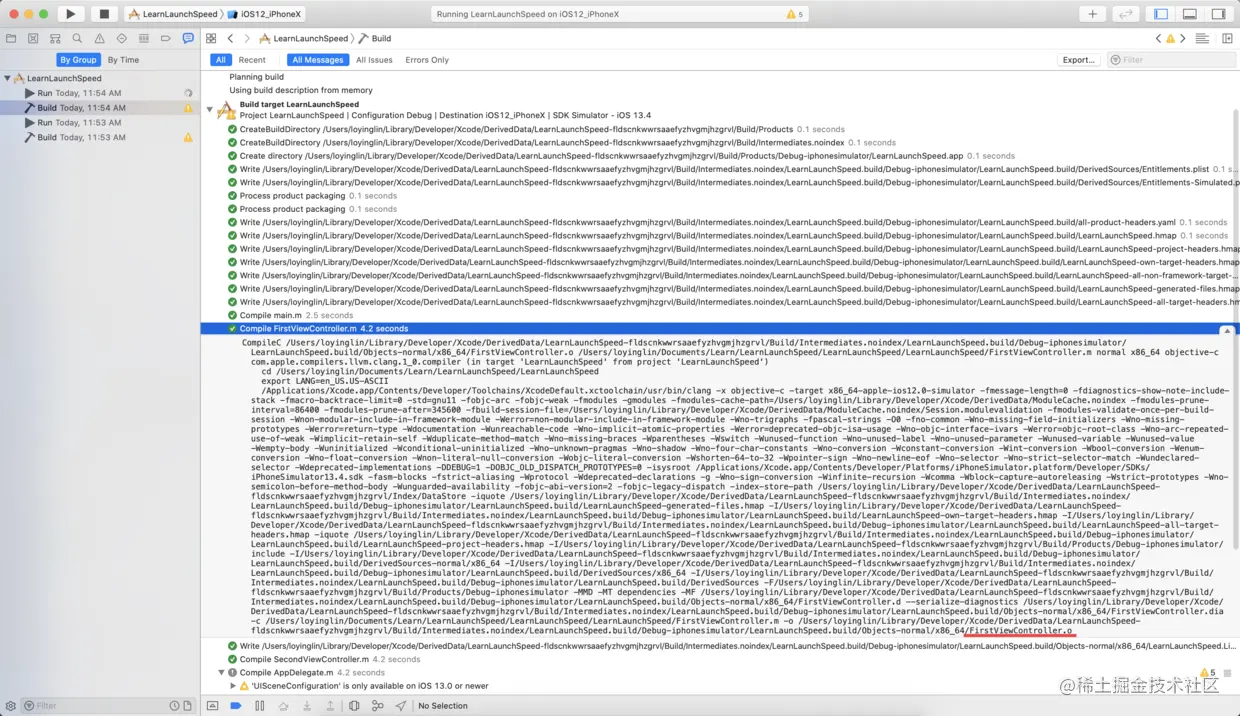
Task: Switch navigator grouping to By Group
Action: [78, 60]
